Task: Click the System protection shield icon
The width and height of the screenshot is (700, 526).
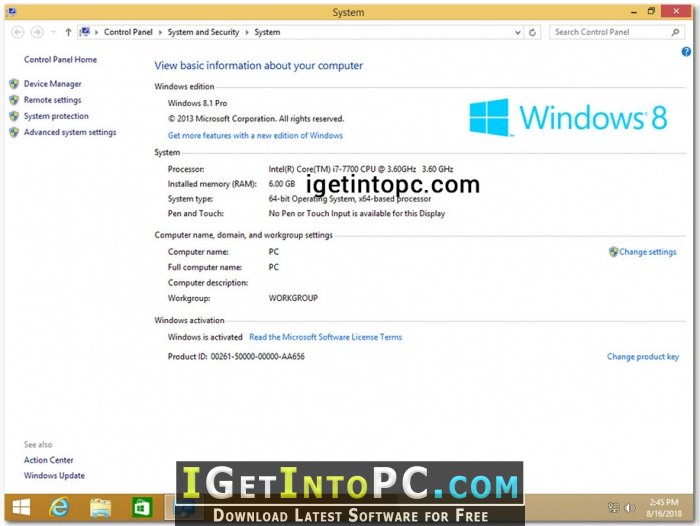Action: click(x=14, y=116)
